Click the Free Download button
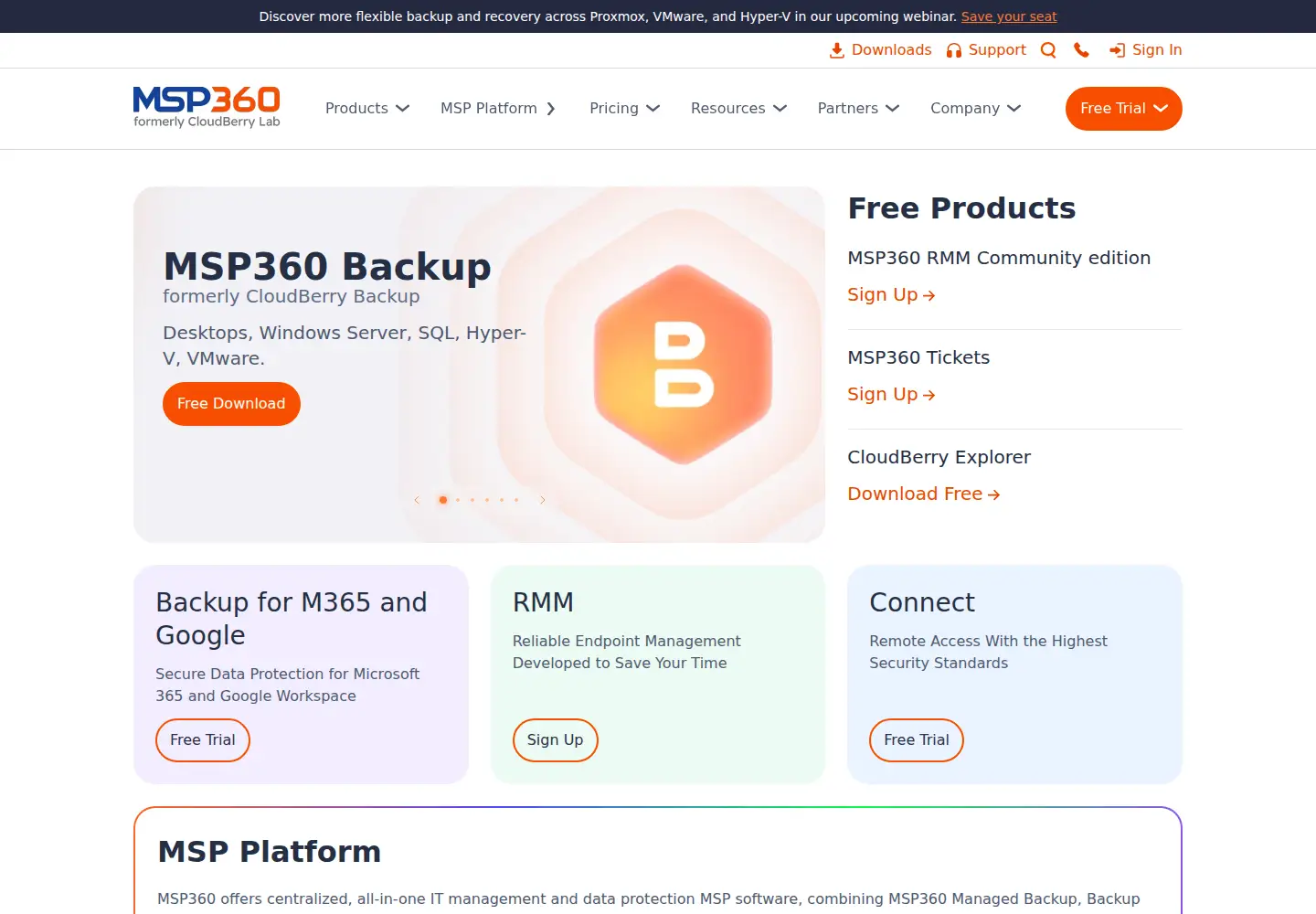 pos(231,404)
